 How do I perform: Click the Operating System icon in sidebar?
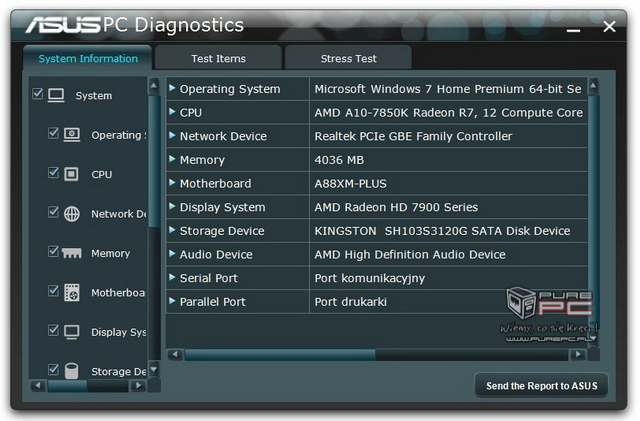[72, 134]
